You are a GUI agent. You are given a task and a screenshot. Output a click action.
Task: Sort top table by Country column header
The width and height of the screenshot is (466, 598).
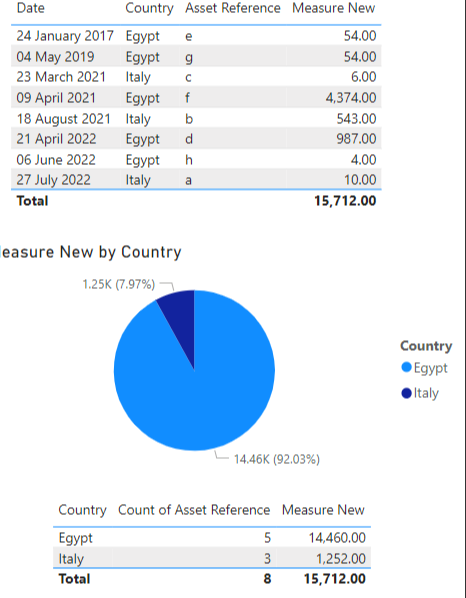tap(149, 8)
